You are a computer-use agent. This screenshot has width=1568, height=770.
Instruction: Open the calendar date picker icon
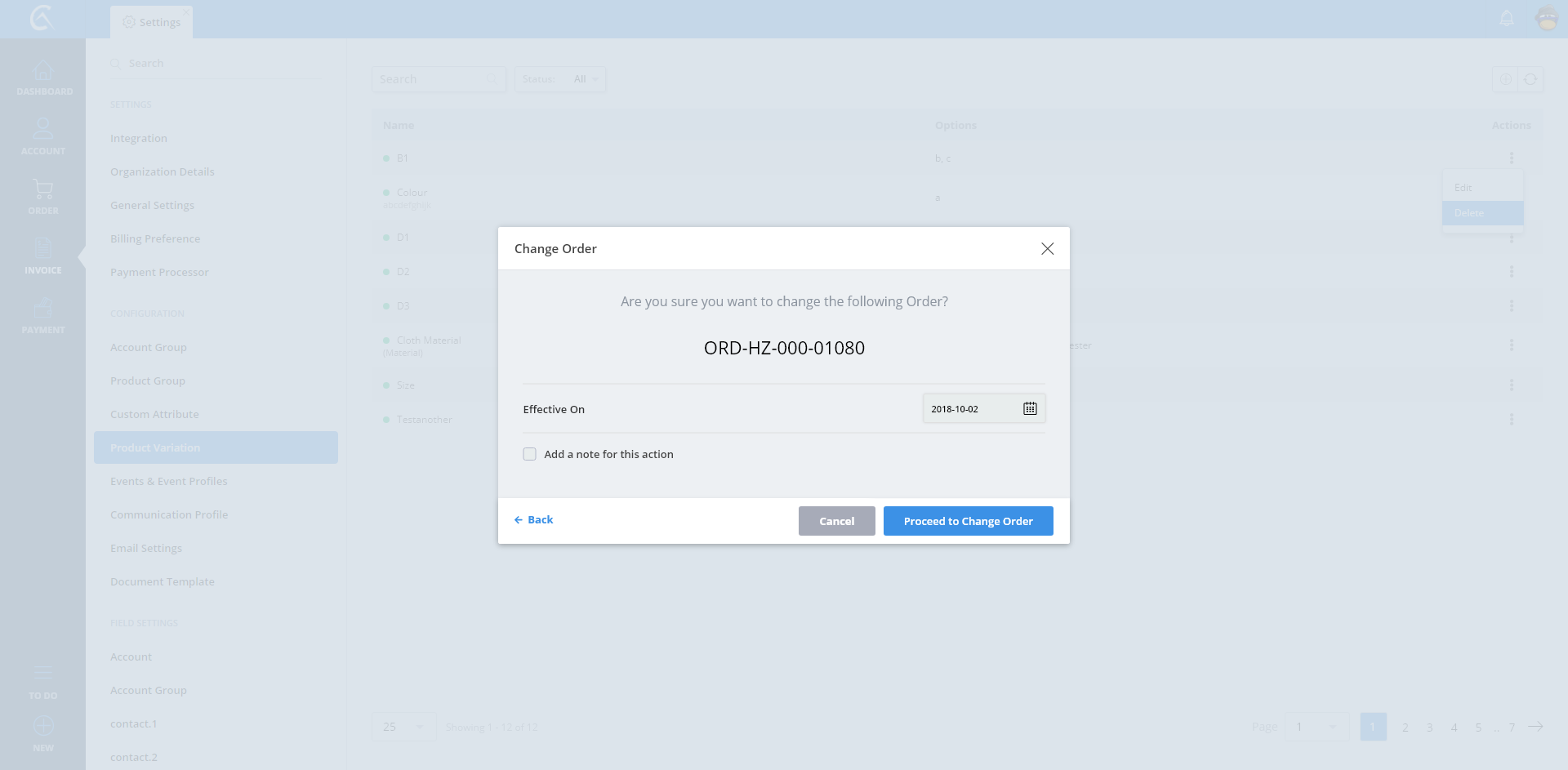click(x=1030, y=408)
